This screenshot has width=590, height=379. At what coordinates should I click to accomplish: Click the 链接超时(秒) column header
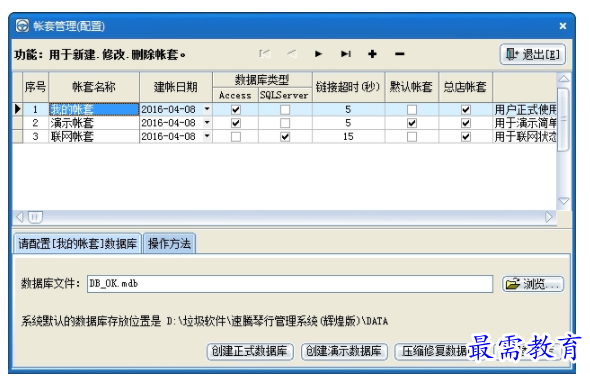(348, 87)
